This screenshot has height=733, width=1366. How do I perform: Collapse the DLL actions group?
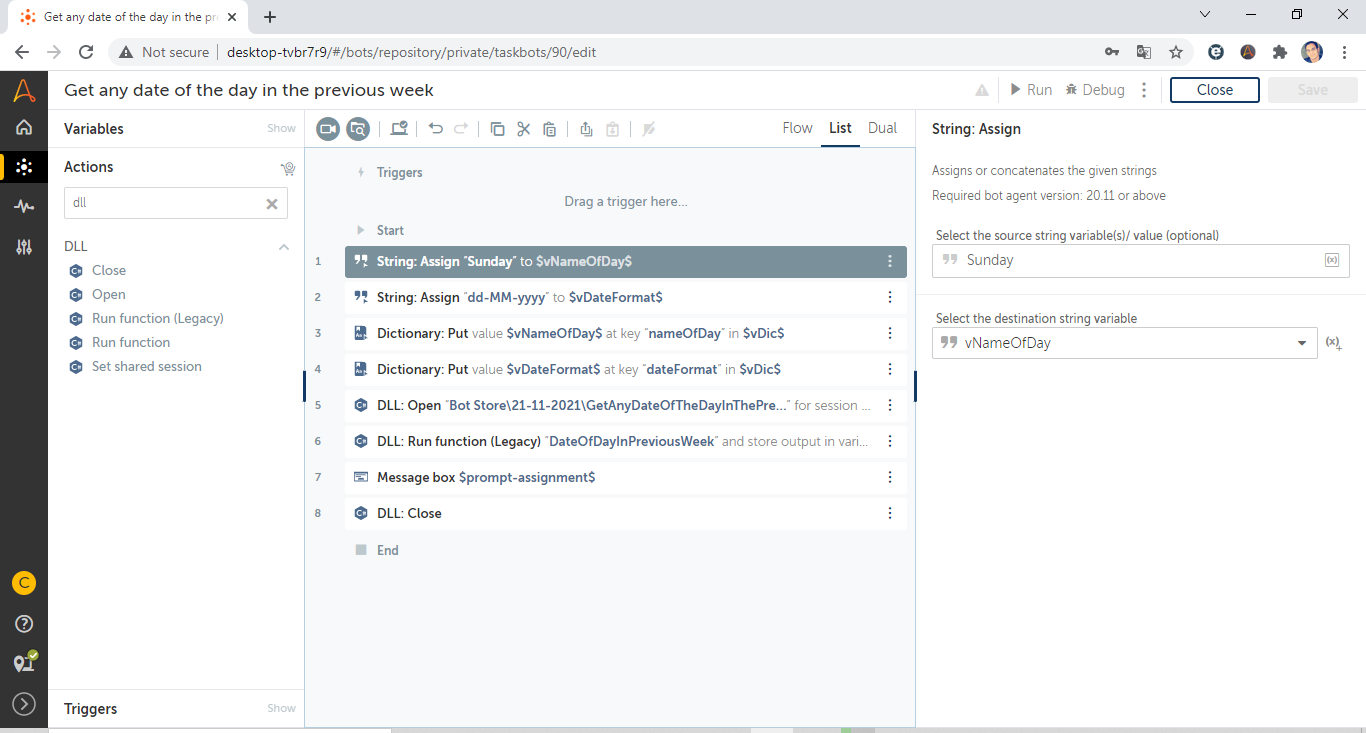[x=284, y=246]
